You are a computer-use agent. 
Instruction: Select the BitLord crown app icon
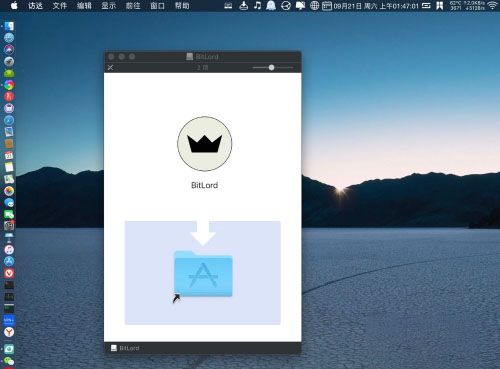point(204,144)
